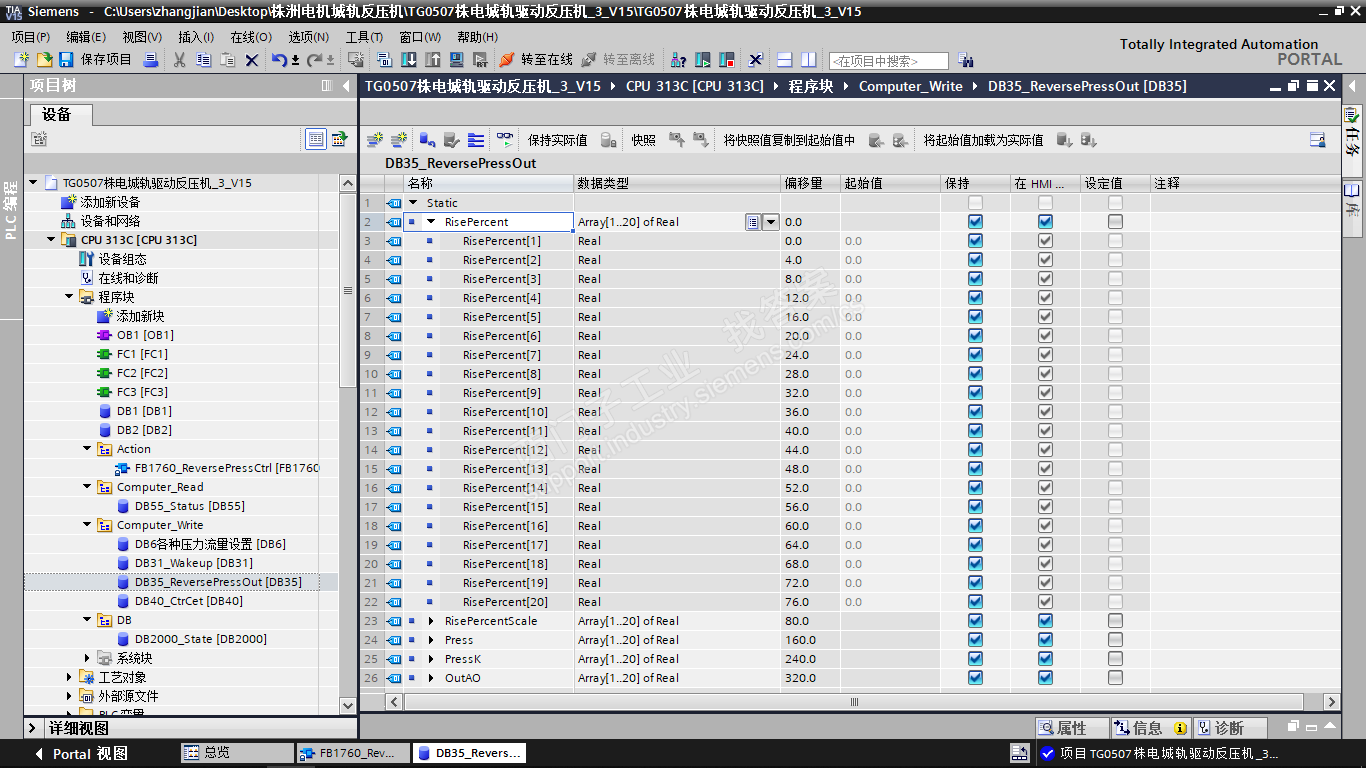The width and height of the screenshot is (1366, 768).
Task: Expand the PressK array row
Action: point(431,659)
